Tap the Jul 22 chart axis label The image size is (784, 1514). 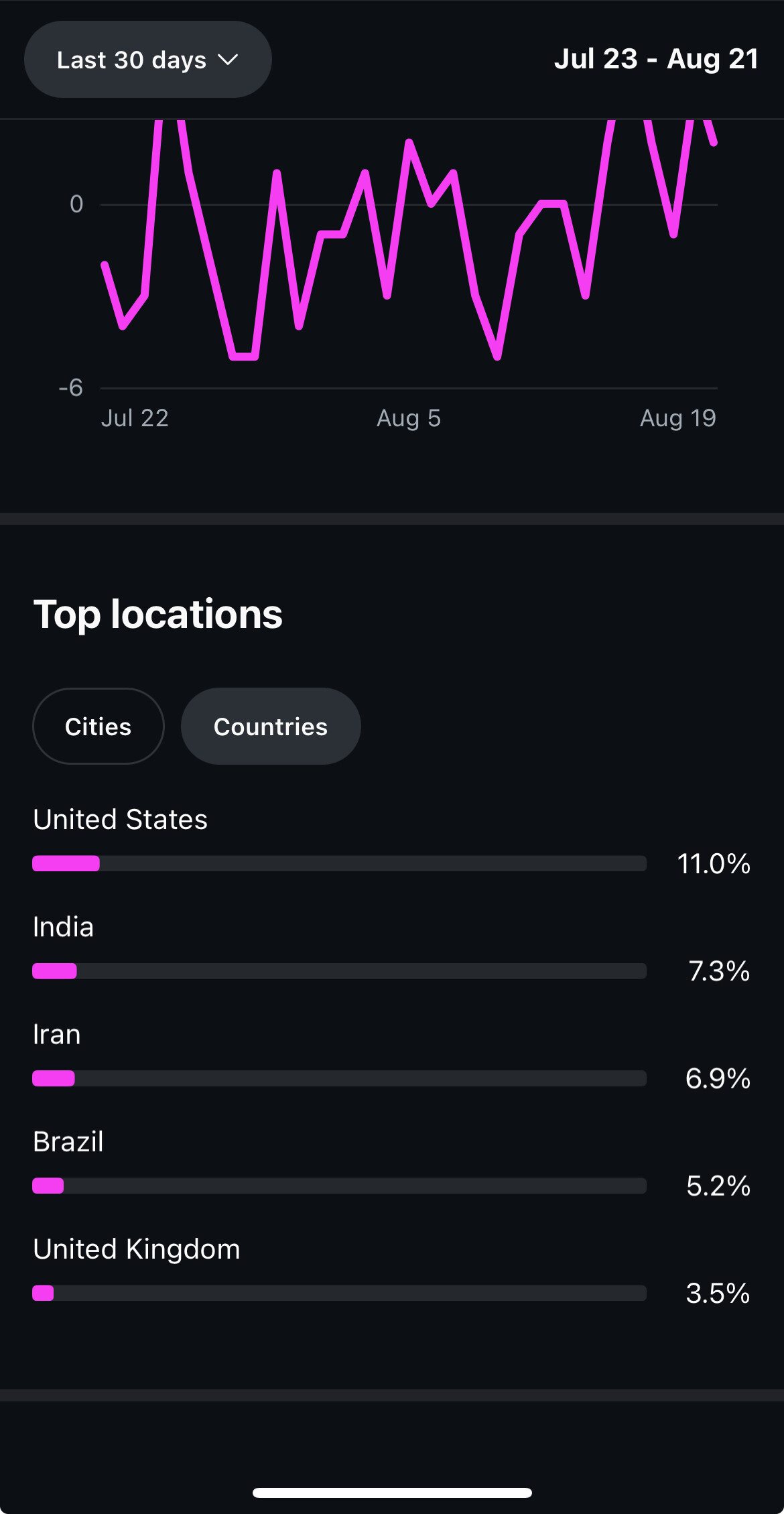click(135, 418)
